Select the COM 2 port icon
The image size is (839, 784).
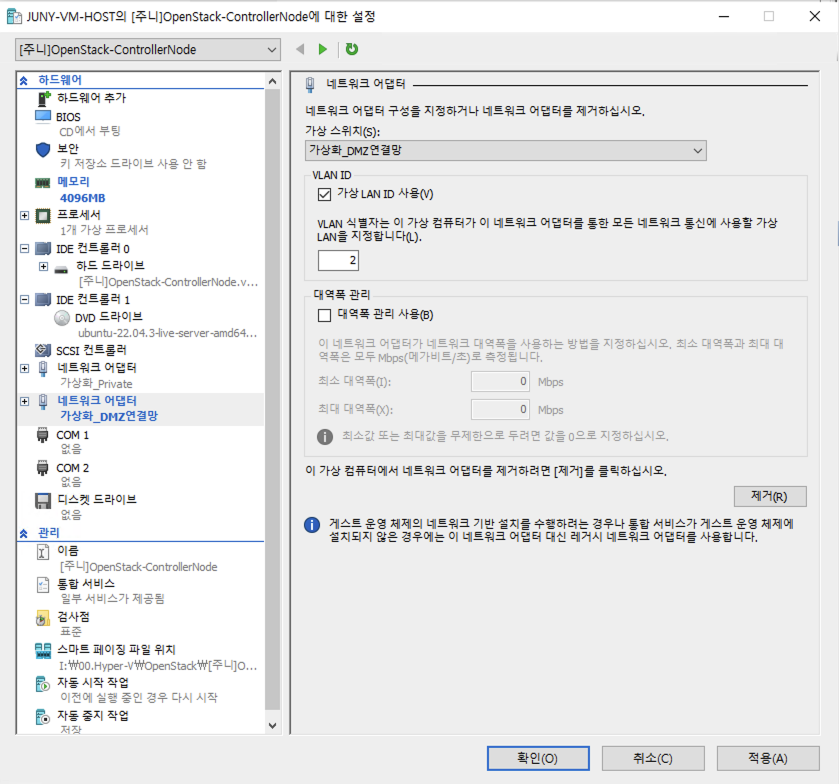[43, 468]
